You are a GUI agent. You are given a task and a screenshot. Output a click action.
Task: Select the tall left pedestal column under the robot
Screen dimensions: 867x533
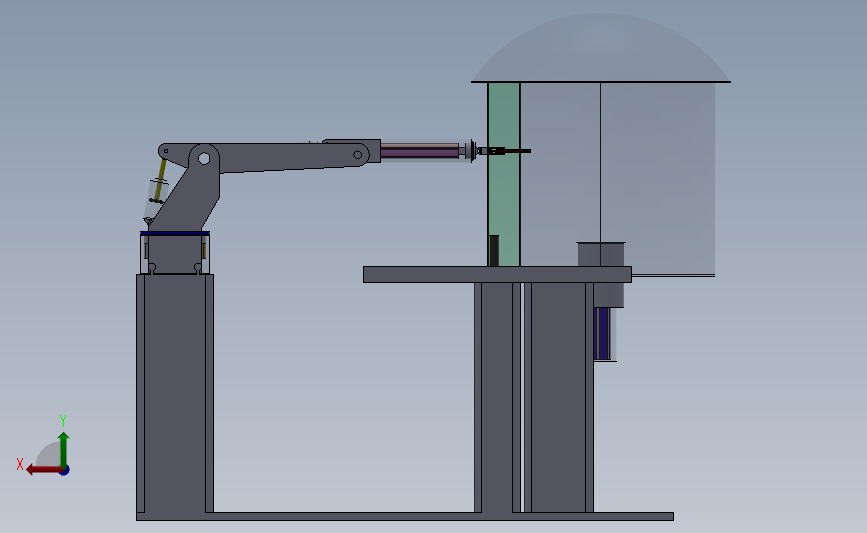coord(175,394)
